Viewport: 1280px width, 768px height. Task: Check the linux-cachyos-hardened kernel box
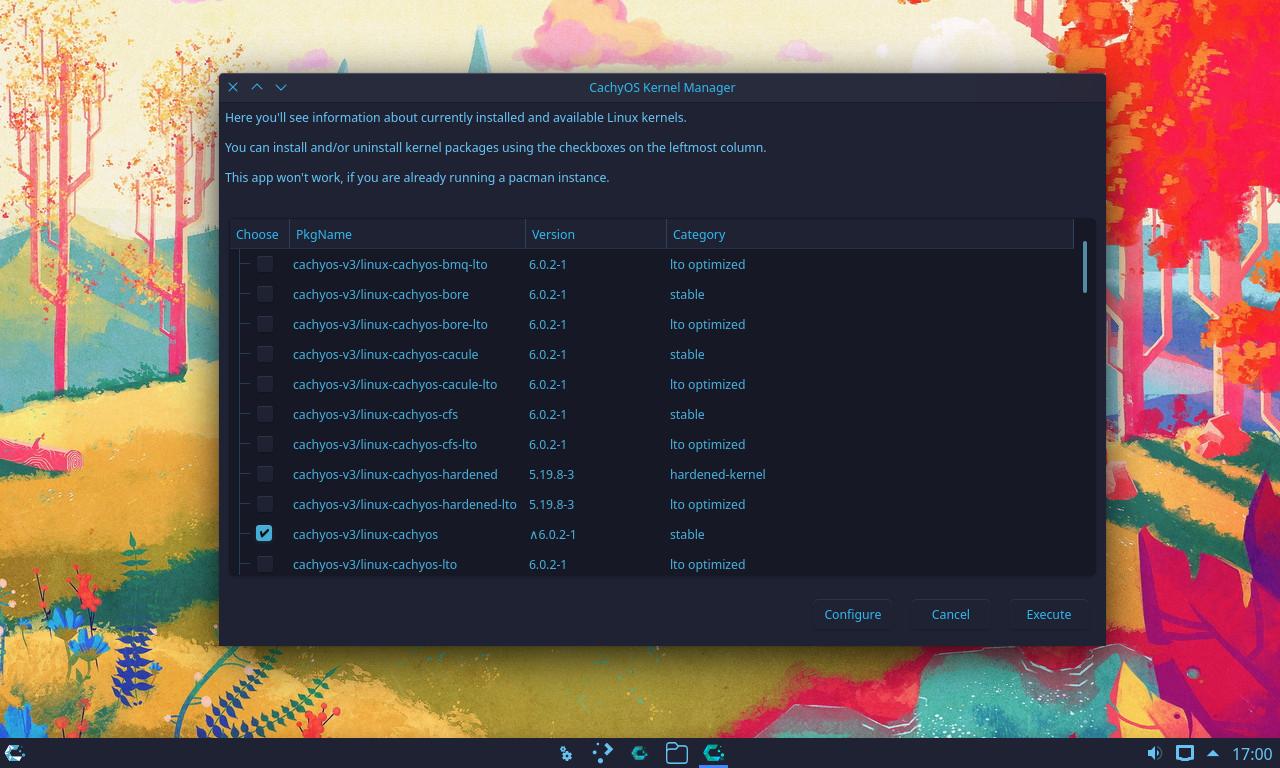(265, 474)
